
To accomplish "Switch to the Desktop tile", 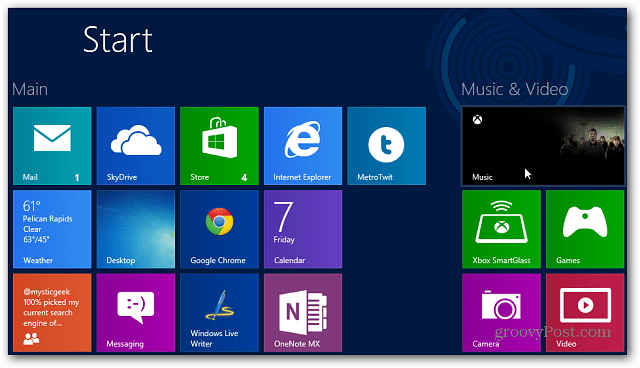I will click(x=136, y=229).
